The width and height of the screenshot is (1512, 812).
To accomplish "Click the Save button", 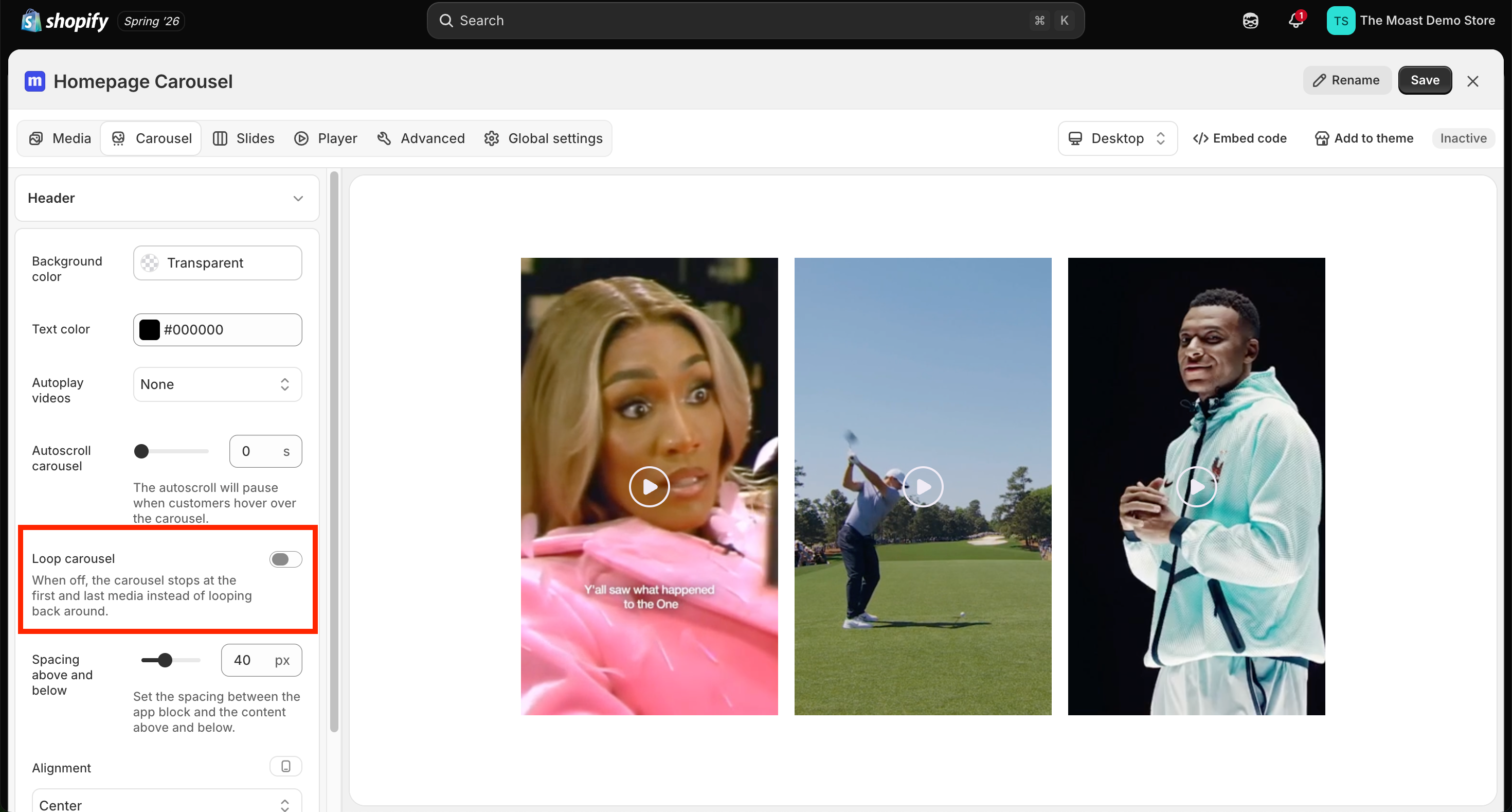I will [x=1425, y=80].
